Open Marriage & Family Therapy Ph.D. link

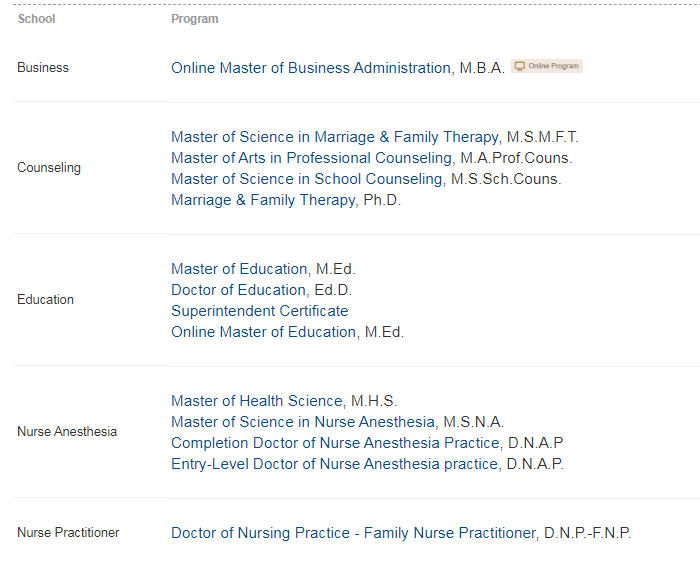(286, 200)
